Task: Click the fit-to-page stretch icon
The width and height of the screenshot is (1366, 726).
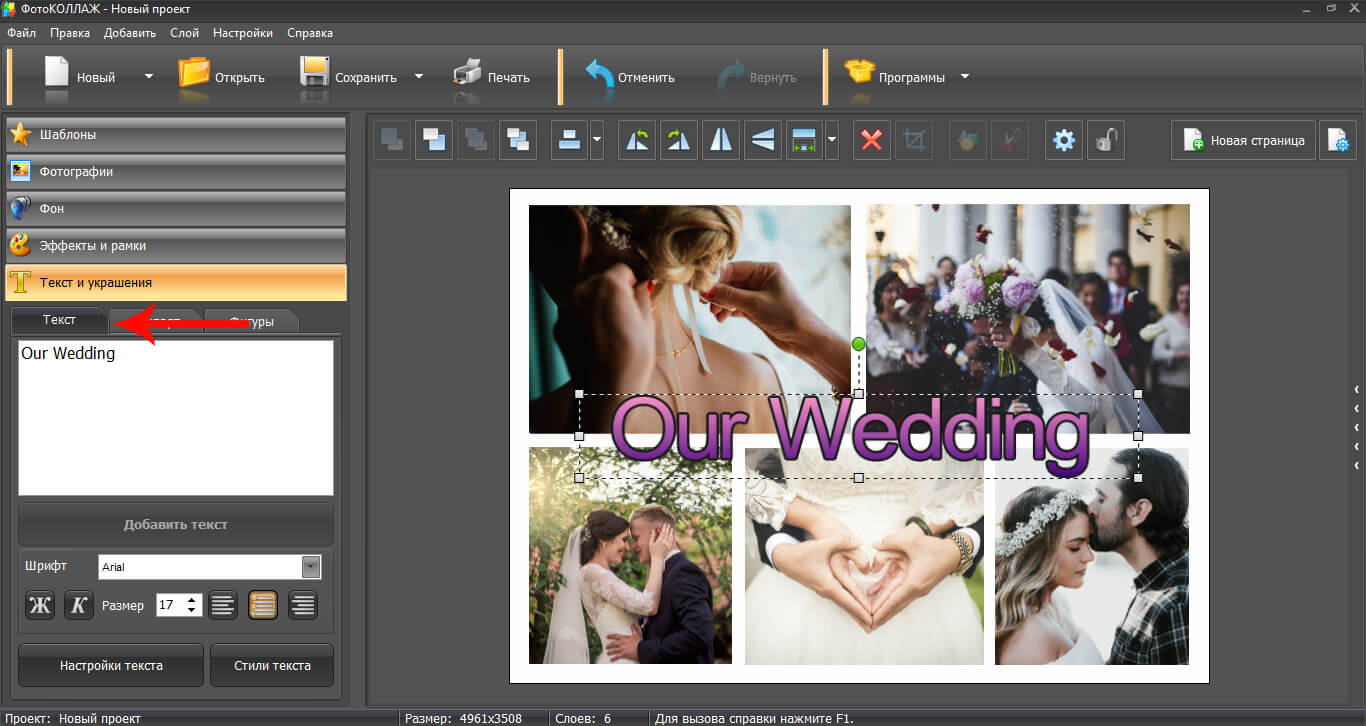Action: 804,140
